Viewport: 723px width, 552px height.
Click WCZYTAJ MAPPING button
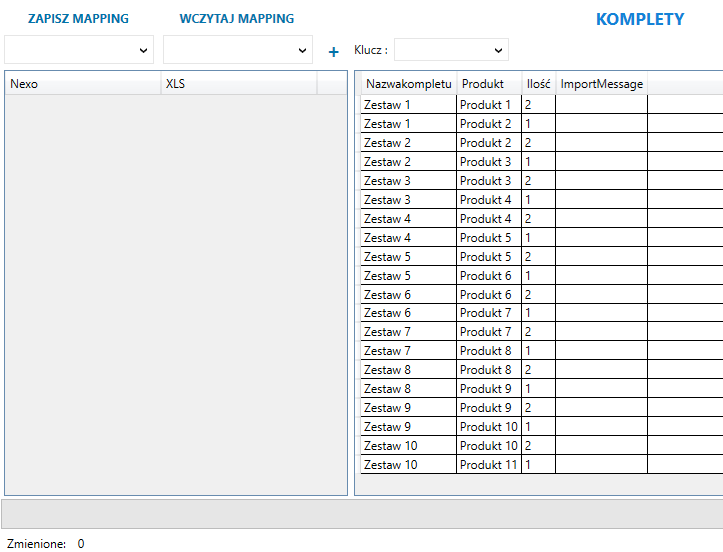pyautogui.click(x=237, y=19)
